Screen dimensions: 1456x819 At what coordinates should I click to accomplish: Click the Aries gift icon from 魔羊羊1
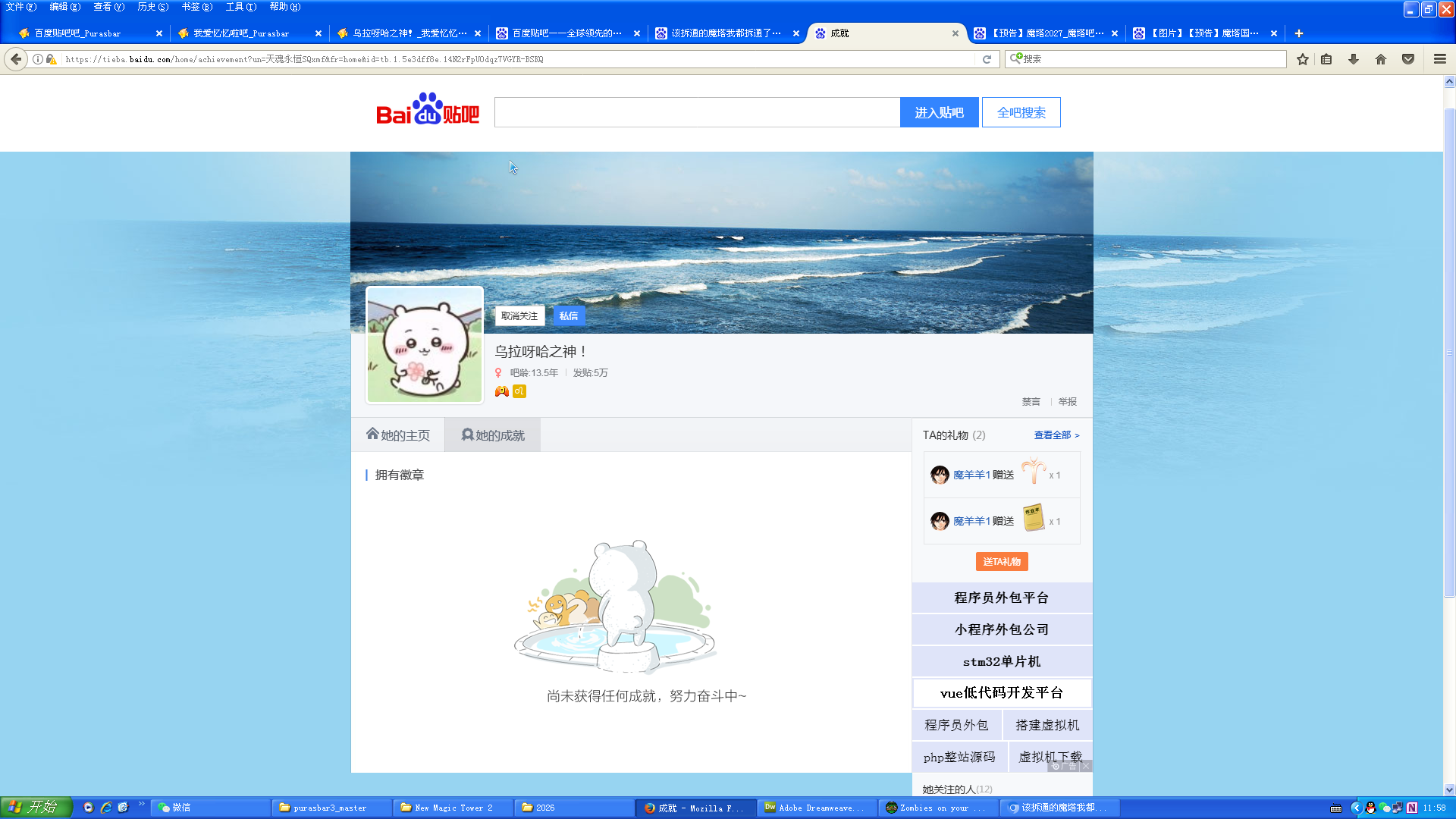point(1033,472)
